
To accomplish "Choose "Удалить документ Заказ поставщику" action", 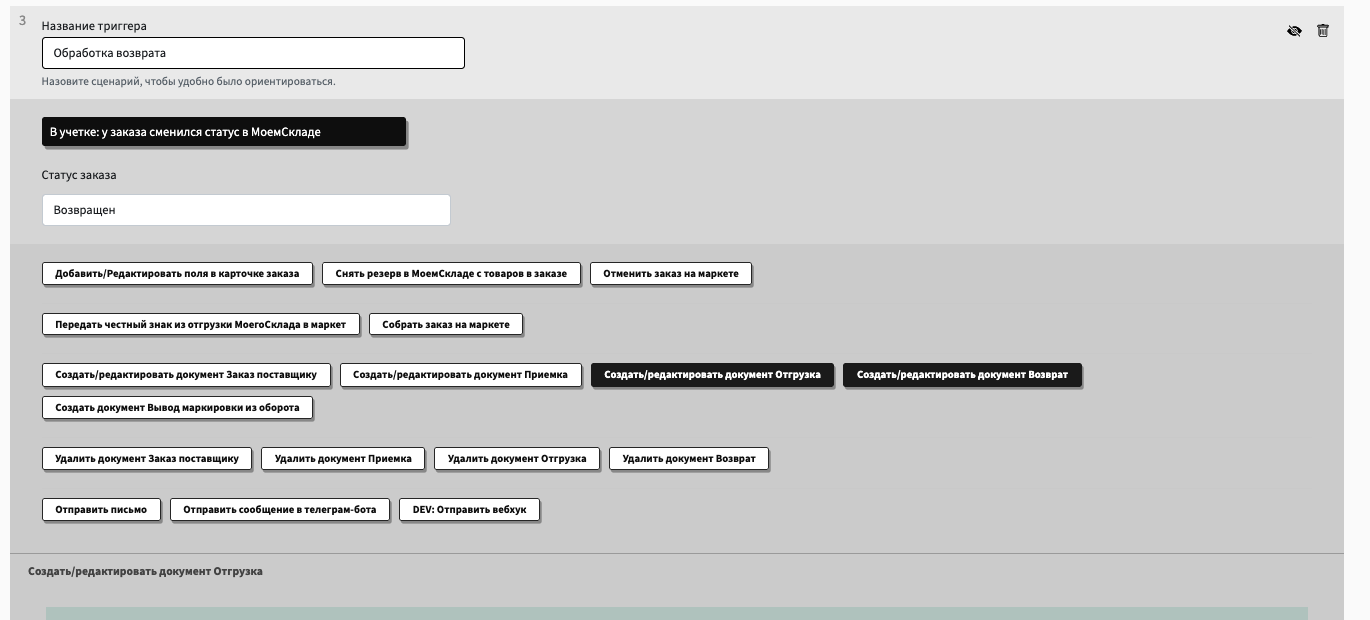I will pos(147,459).
